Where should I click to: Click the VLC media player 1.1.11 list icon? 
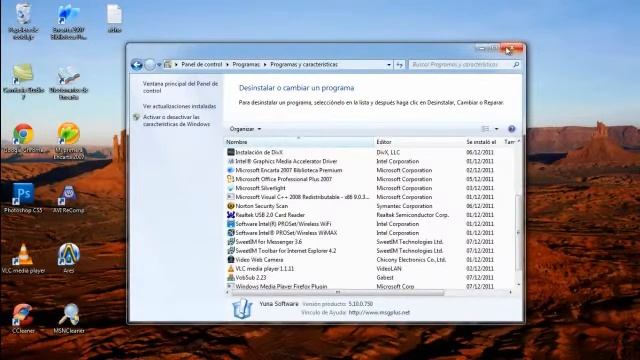pyautogui.click(x=231, y=269)
